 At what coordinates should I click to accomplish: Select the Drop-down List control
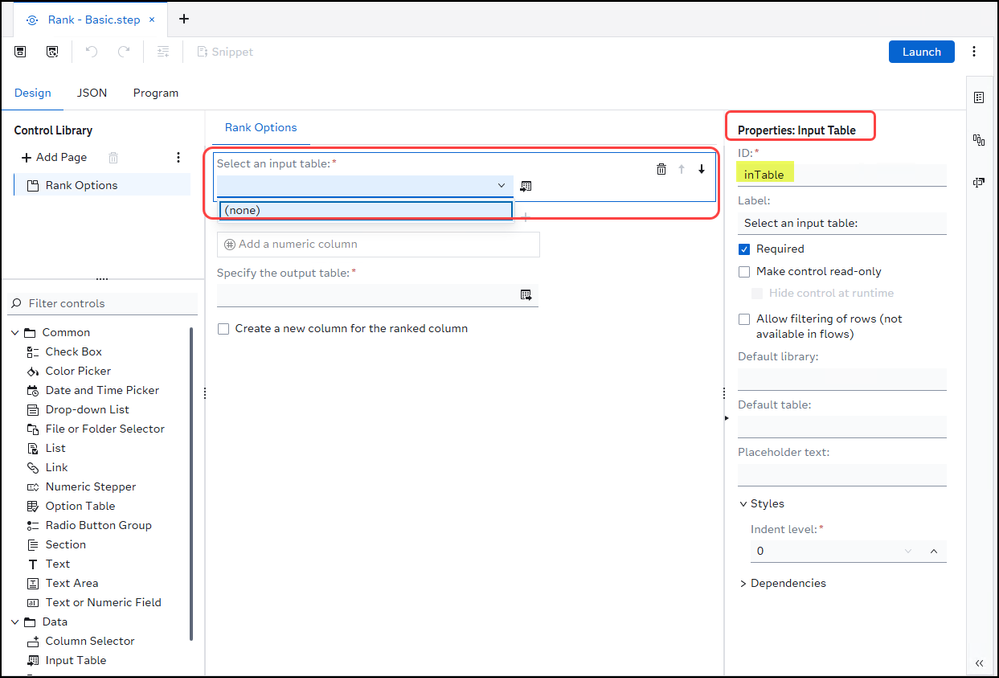[x=87, y=409]
